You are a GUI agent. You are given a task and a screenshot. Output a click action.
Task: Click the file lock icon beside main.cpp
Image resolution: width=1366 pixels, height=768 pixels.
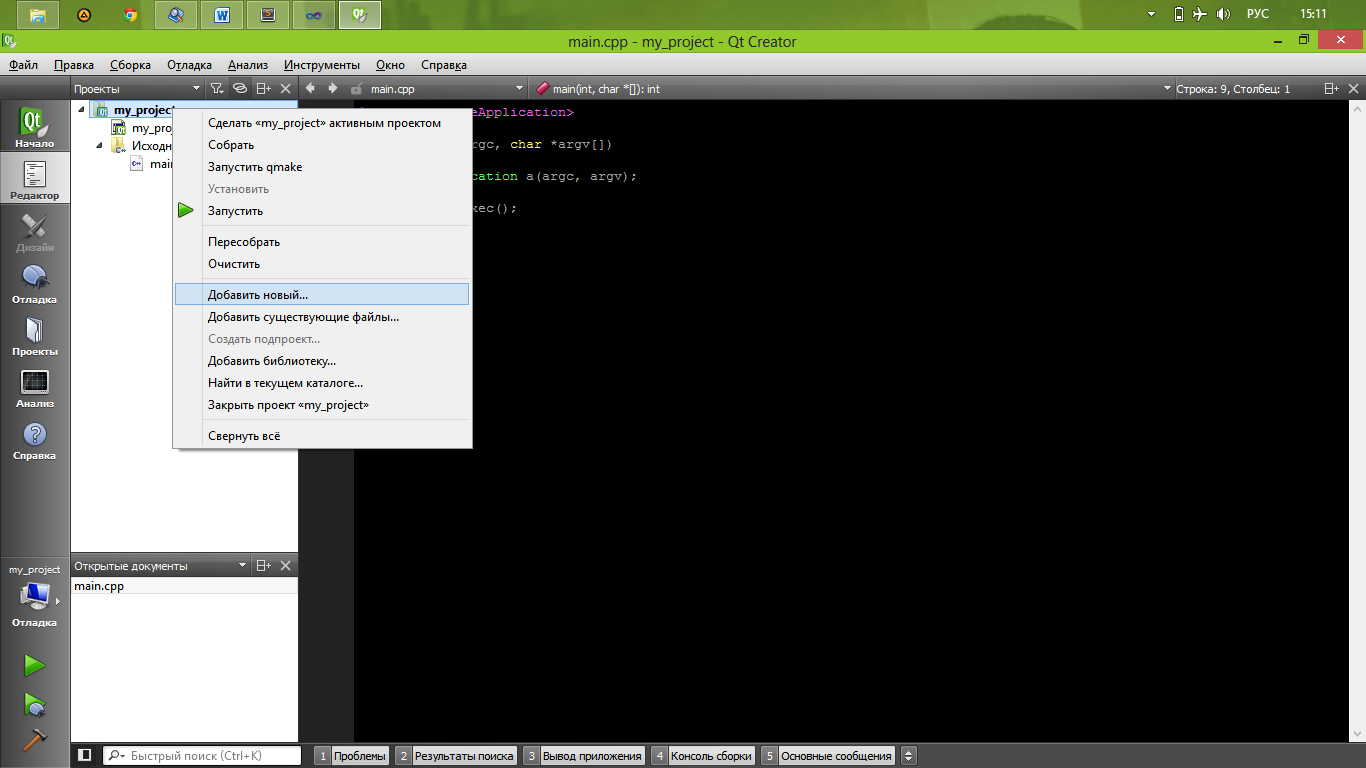coord(356,89)
